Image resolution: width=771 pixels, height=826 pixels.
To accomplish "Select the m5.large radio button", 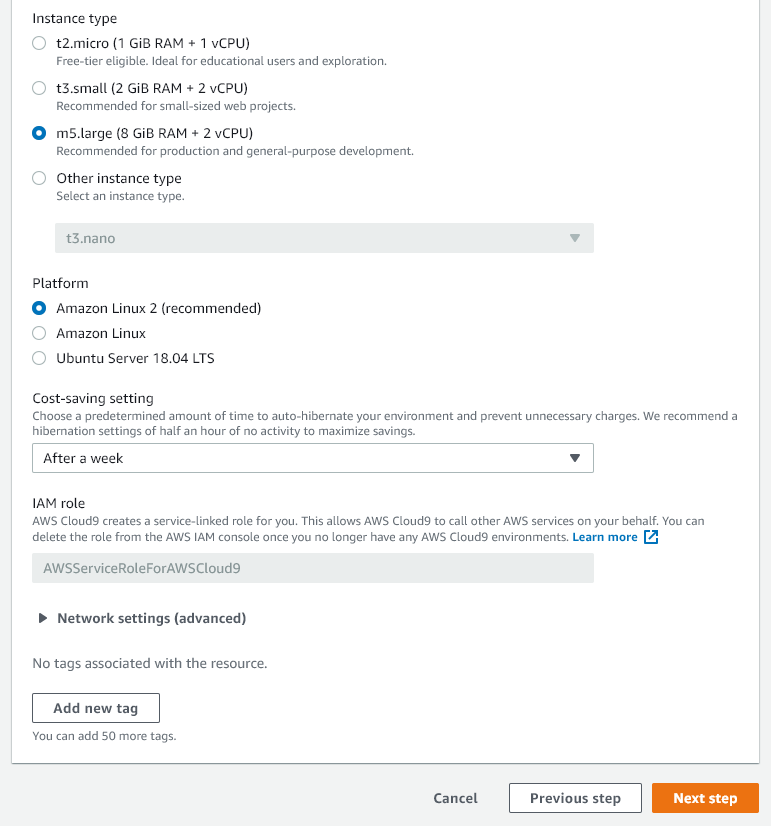I will (x=39, y=133).
